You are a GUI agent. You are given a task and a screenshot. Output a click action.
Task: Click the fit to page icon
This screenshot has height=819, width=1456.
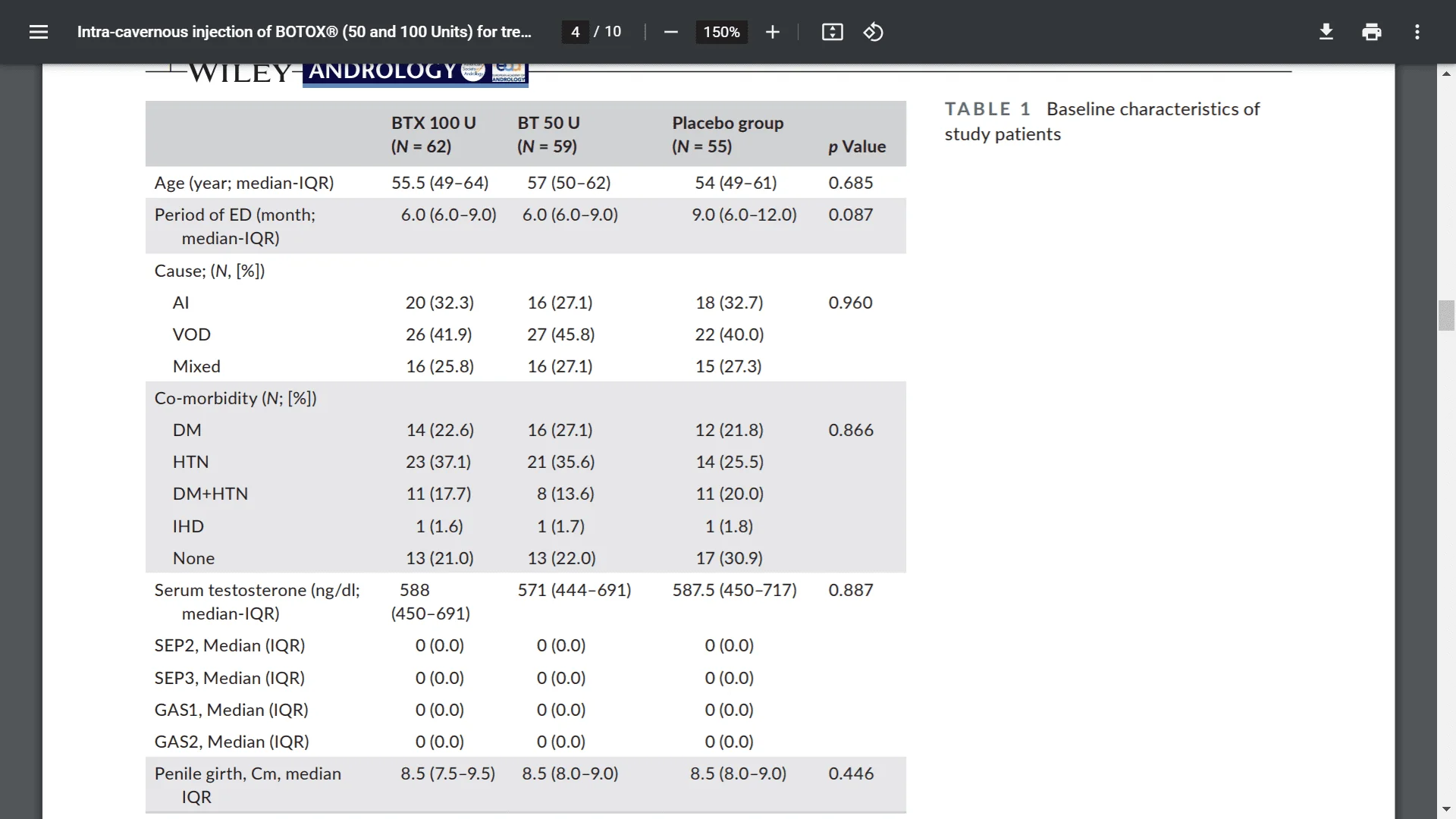pyautogui.click(x=832, y=32)
